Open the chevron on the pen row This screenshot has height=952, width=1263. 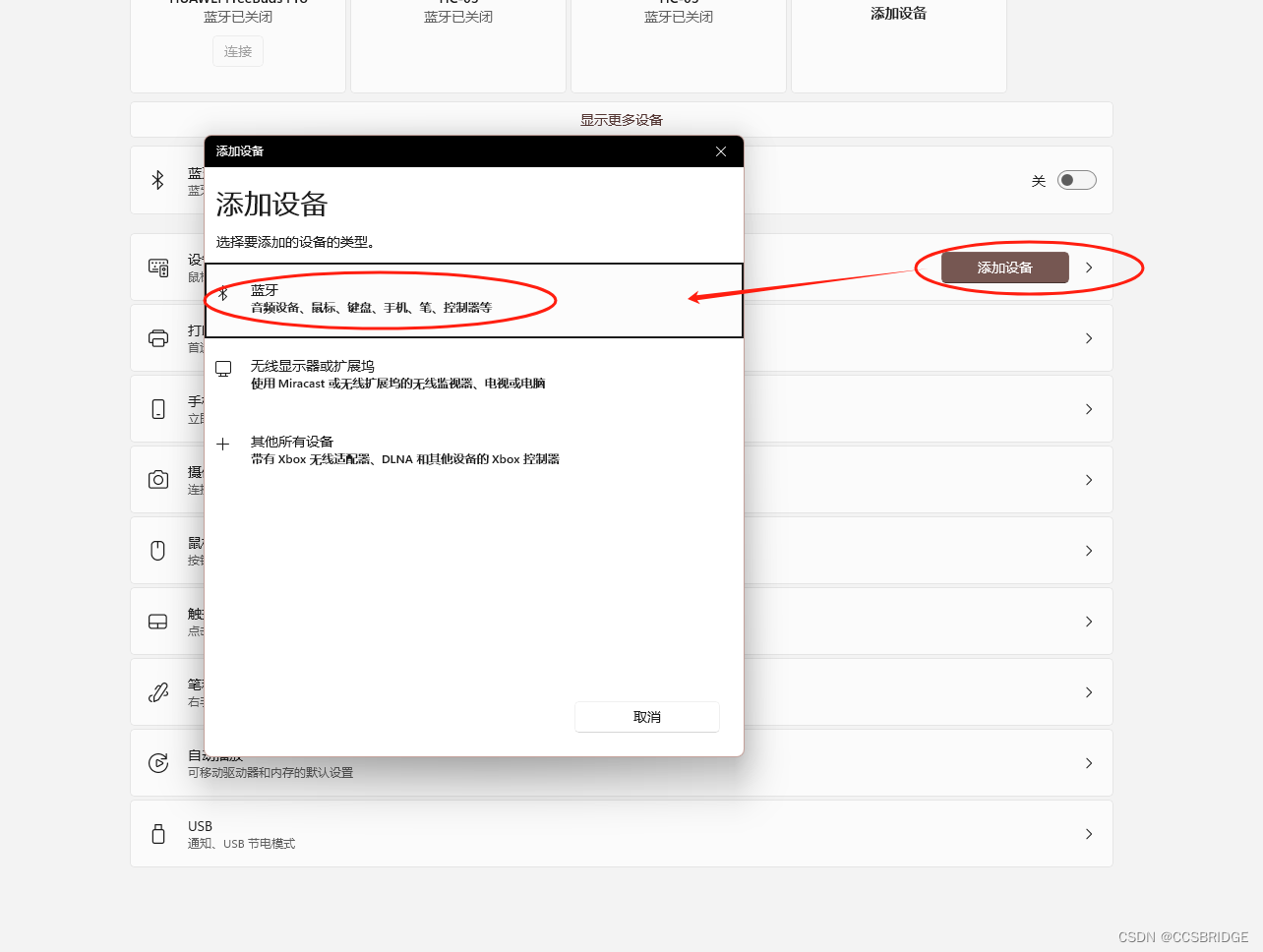point(1089,692)
